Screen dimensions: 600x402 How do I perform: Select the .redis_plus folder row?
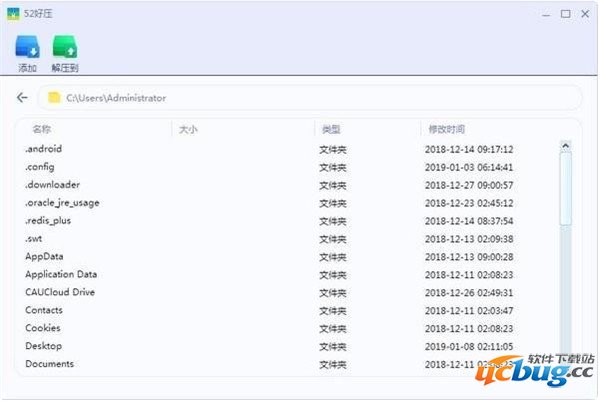pos(289,221)
